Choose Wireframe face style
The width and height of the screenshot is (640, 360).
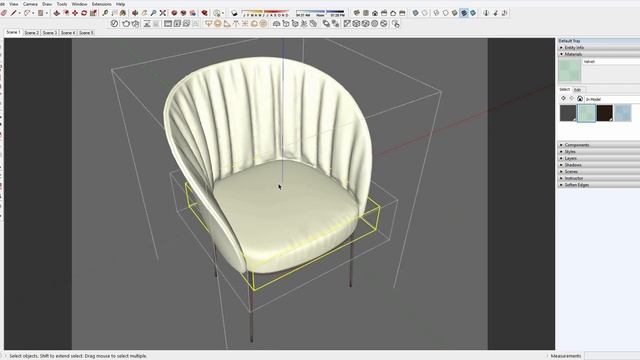point(436,13)
